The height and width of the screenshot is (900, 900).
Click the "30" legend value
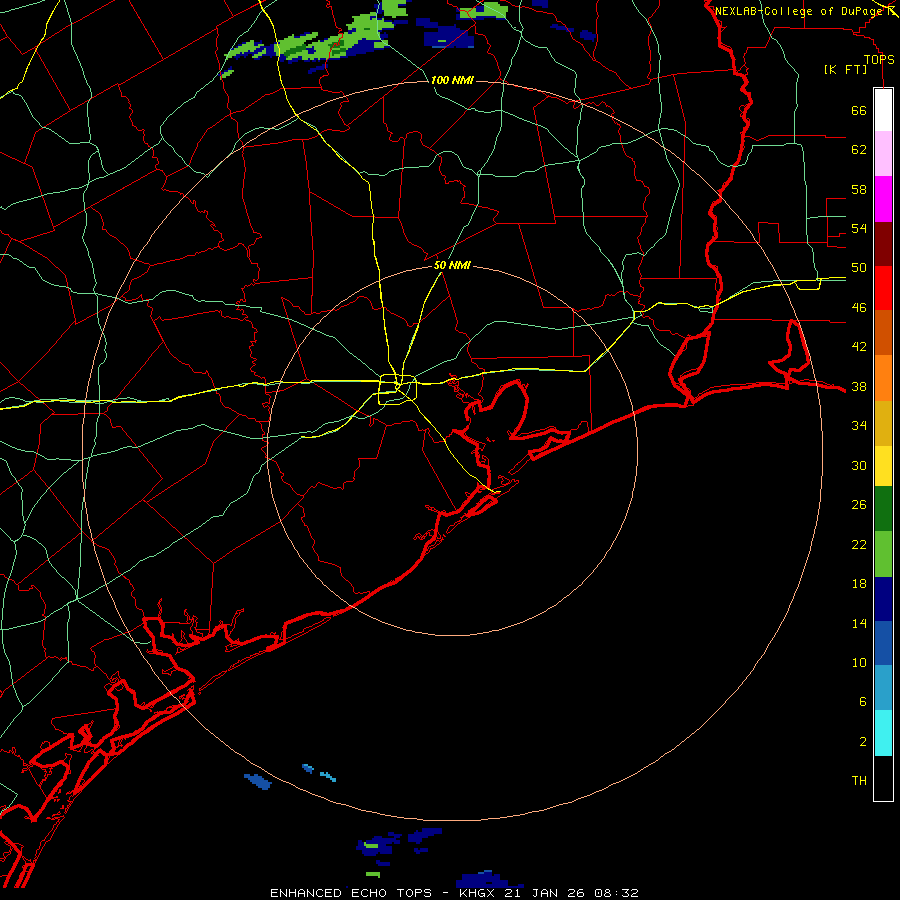(x=859, y=465)
